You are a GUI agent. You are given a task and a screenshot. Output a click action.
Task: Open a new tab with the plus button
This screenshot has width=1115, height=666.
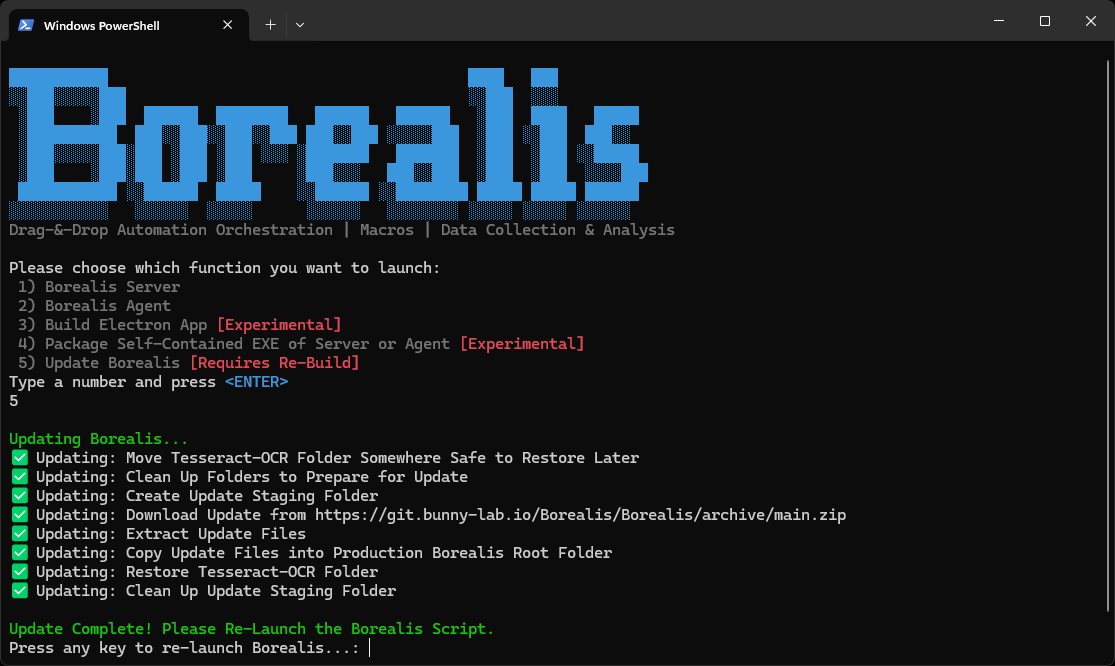pyautogui.click(x=270, y=25)
